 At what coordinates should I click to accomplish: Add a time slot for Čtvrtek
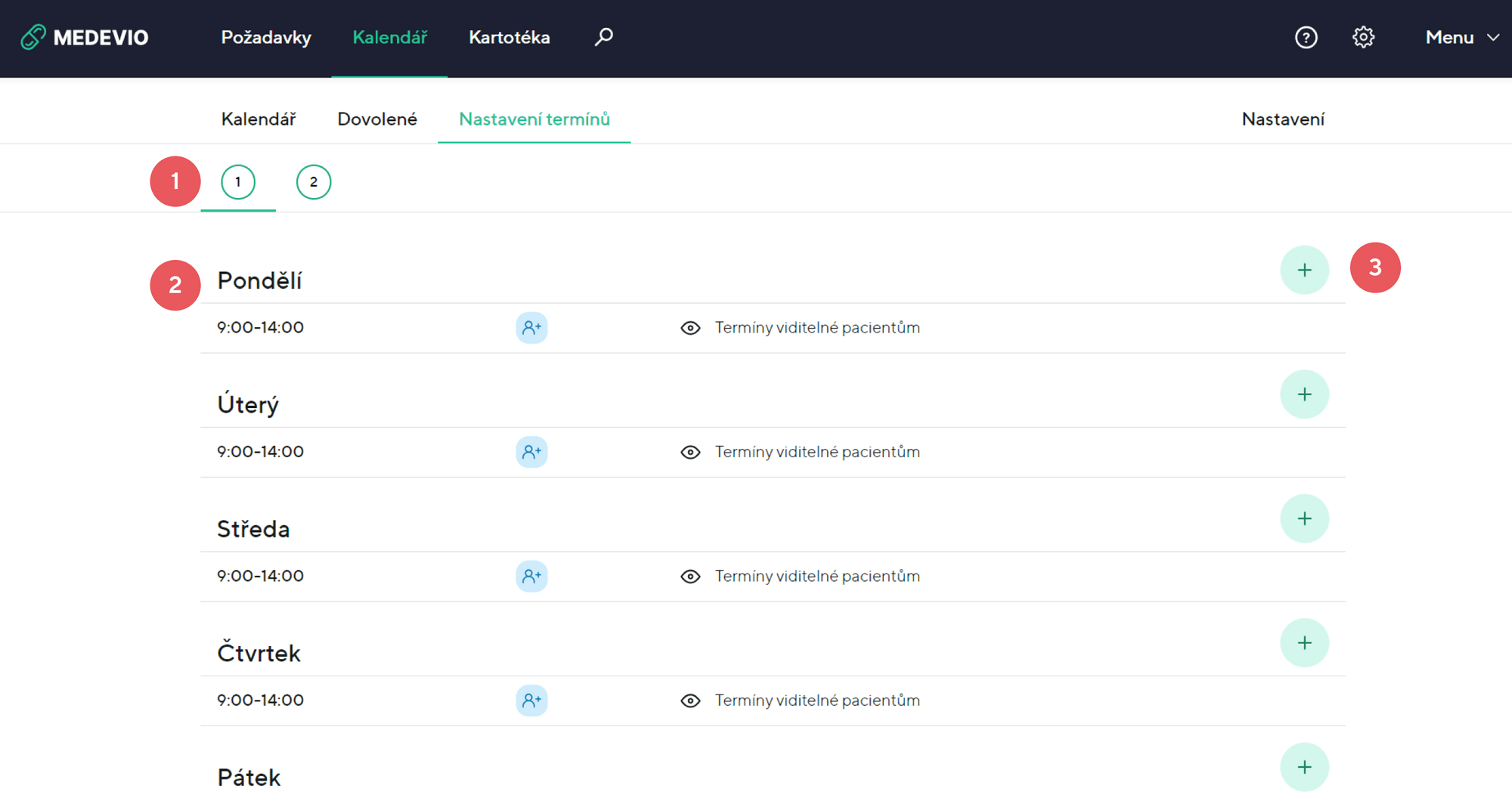tap(1304, 643)
